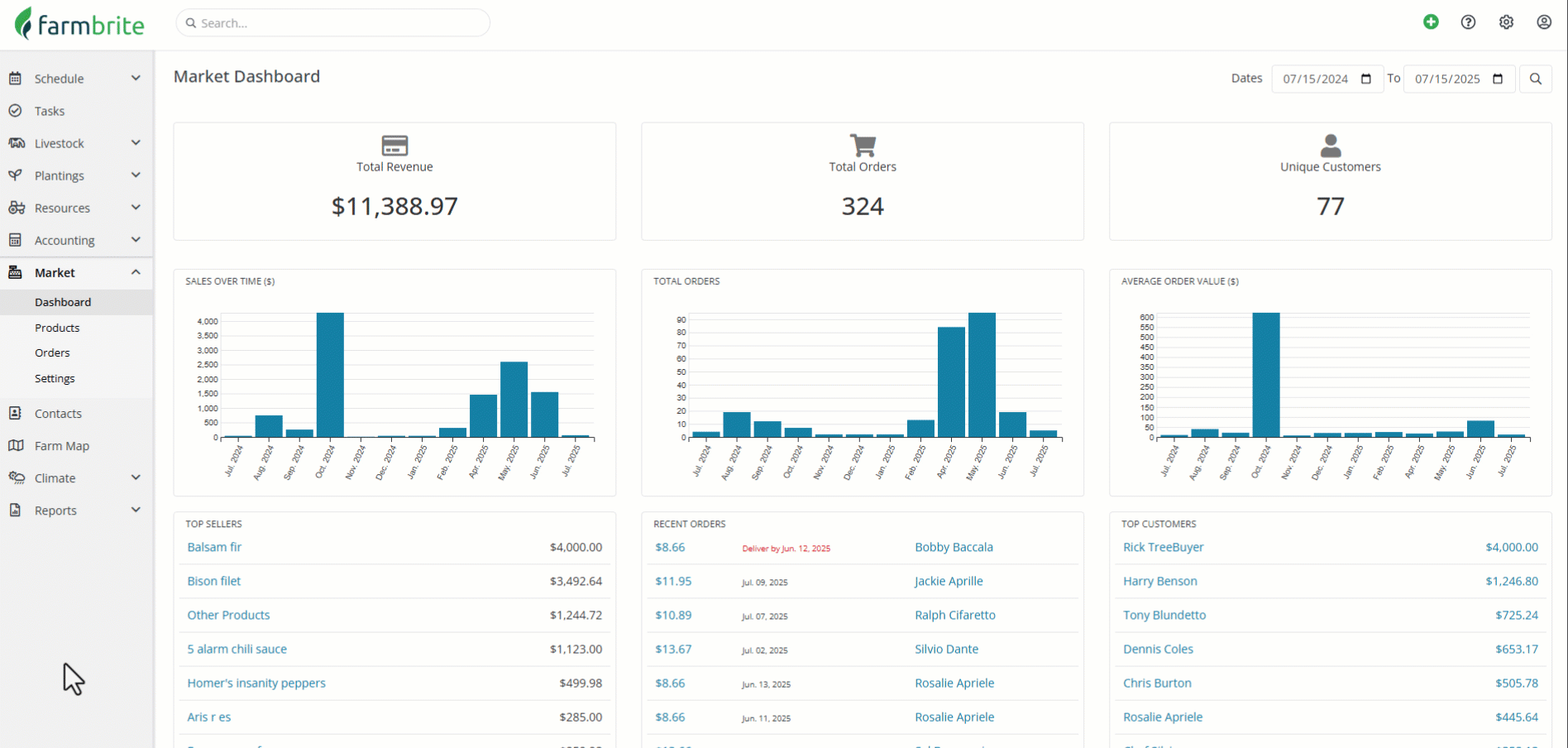The image size is (1568, 748).
Task: Click the Total Orders shopping cart icon
Action: tap(863, 146)
